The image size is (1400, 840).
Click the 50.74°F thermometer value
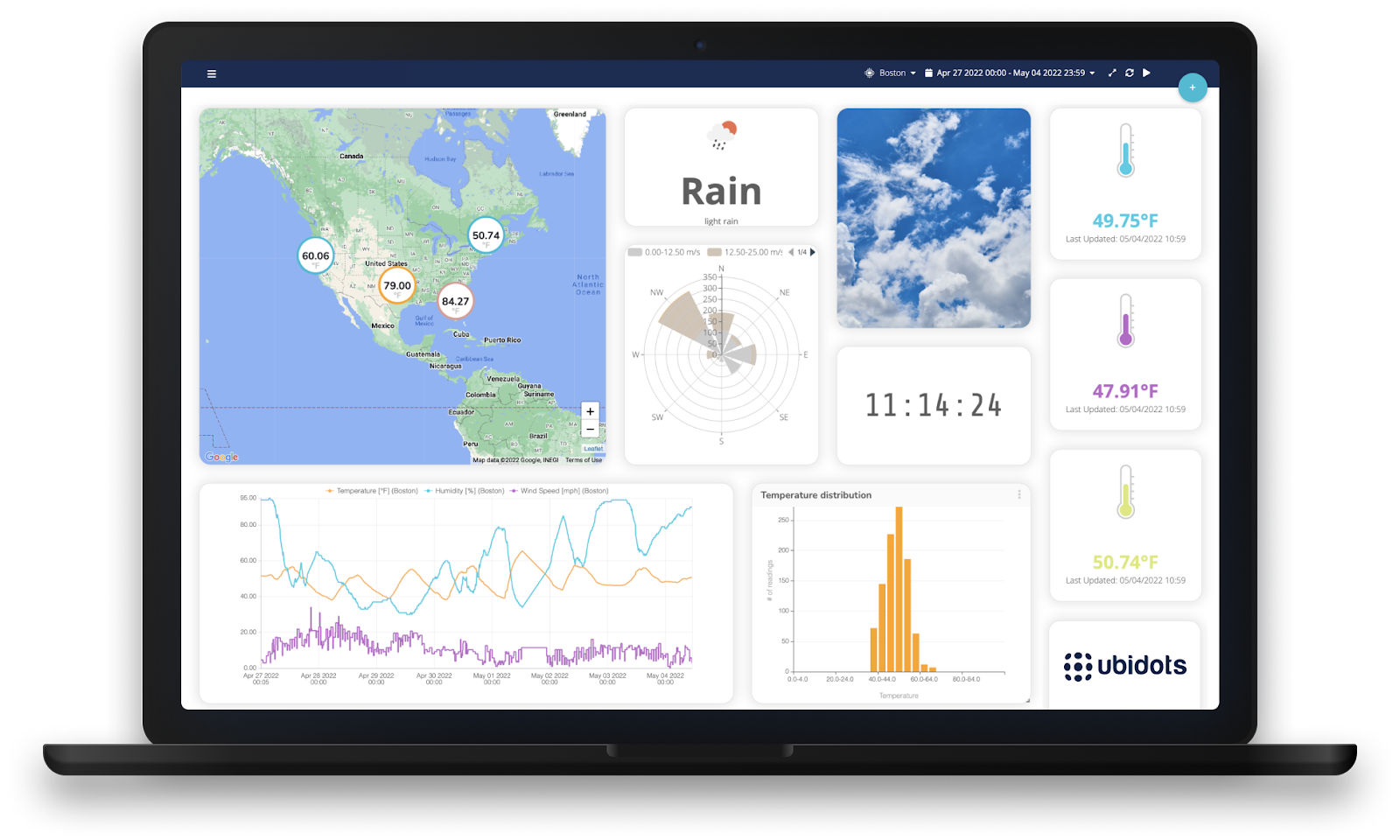(x=1125, y=562)
